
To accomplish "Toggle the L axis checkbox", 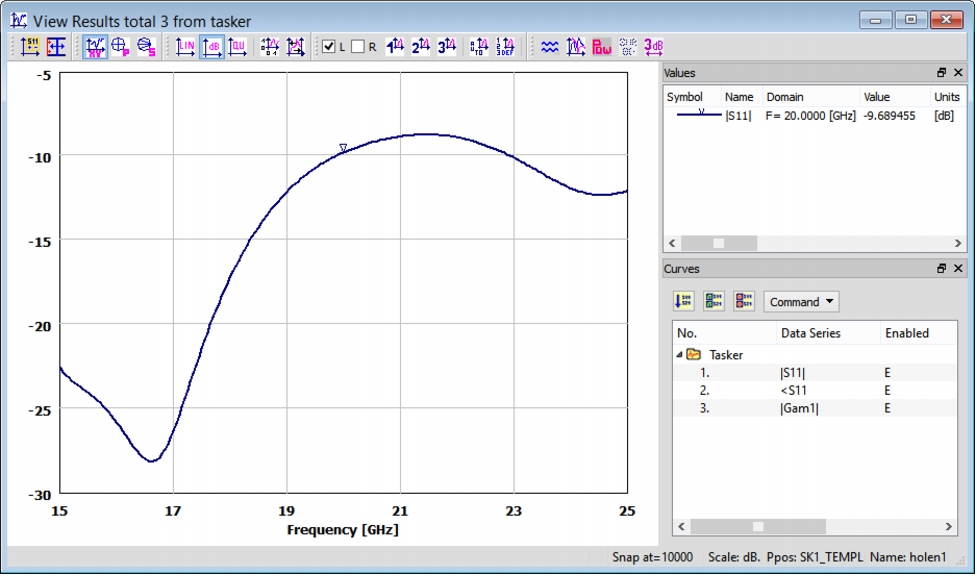I will point(329,47).
